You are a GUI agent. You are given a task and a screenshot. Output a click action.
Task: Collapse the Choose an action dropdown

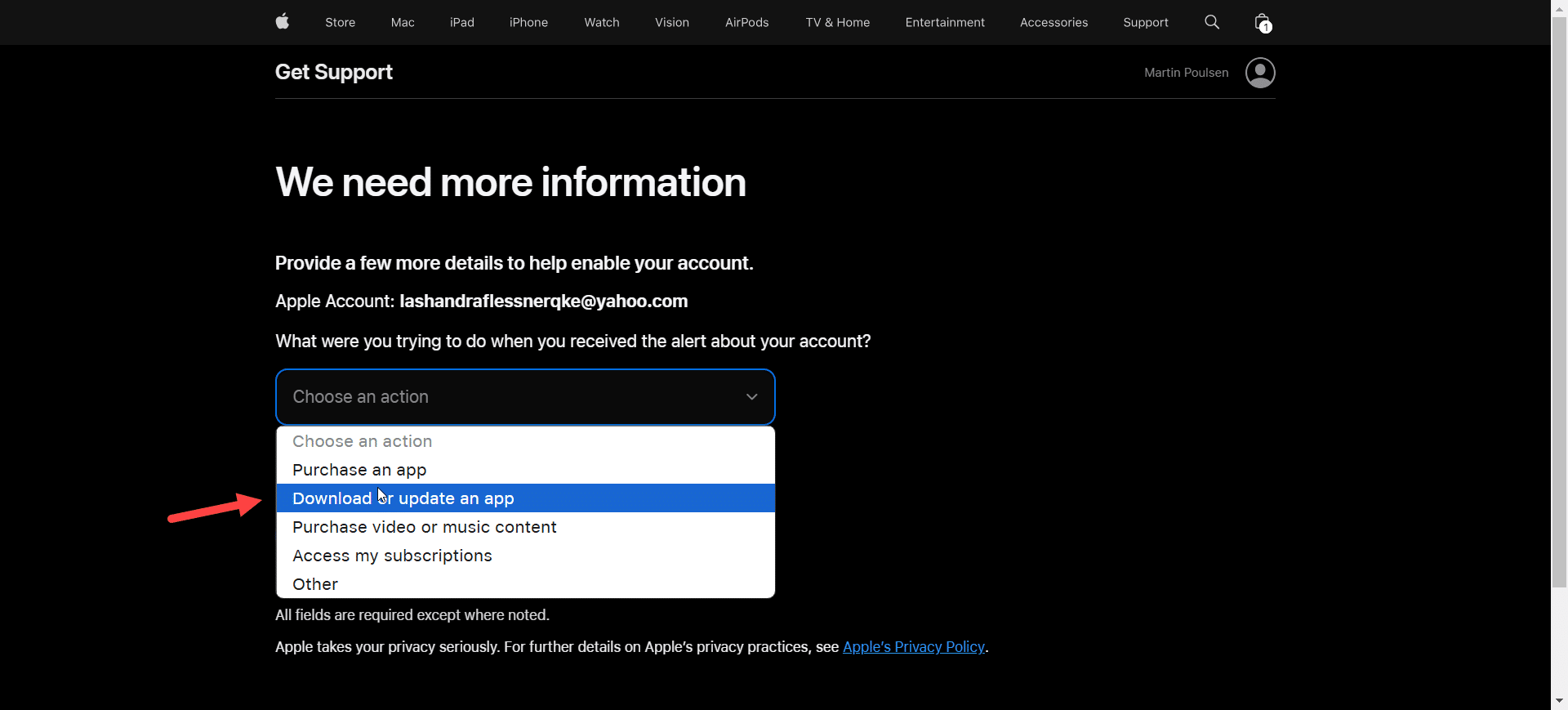coord(525,397)
